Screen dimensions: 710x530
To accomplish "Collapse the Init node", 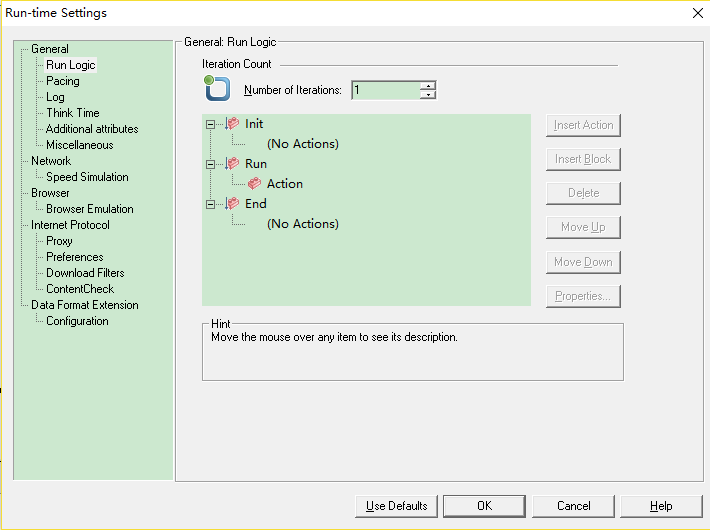I will pyautogui.click(x=210, y=124).
